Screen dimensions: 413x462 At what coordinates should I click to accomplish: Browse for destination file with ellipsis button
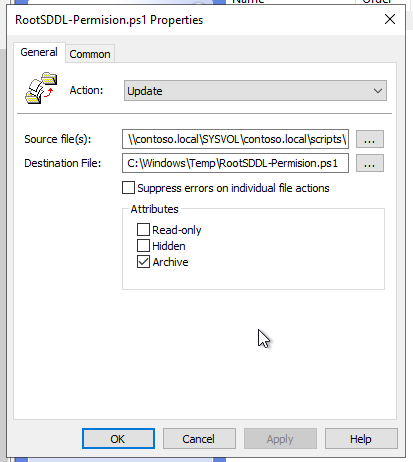[x=370, y=163]
